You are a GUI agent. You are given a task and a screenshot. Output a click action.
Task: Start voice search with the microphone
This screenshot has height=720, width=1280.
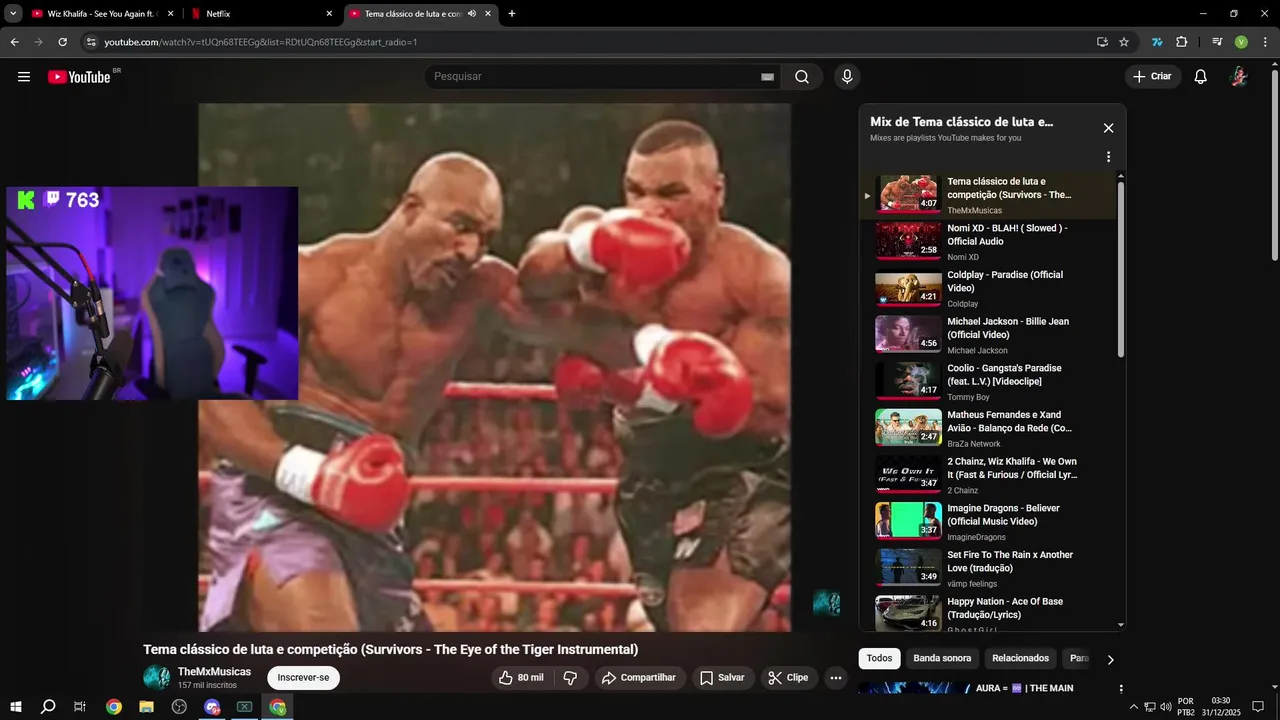(x=847, y=77)
